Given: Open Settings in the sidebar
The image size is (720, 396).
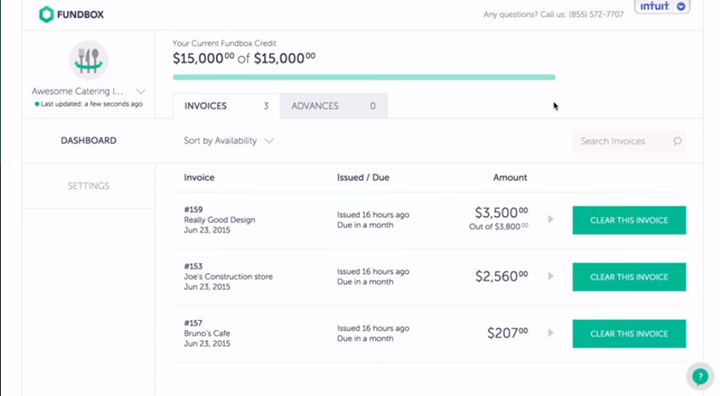Looking at the screenshot, I should point(89,186).
